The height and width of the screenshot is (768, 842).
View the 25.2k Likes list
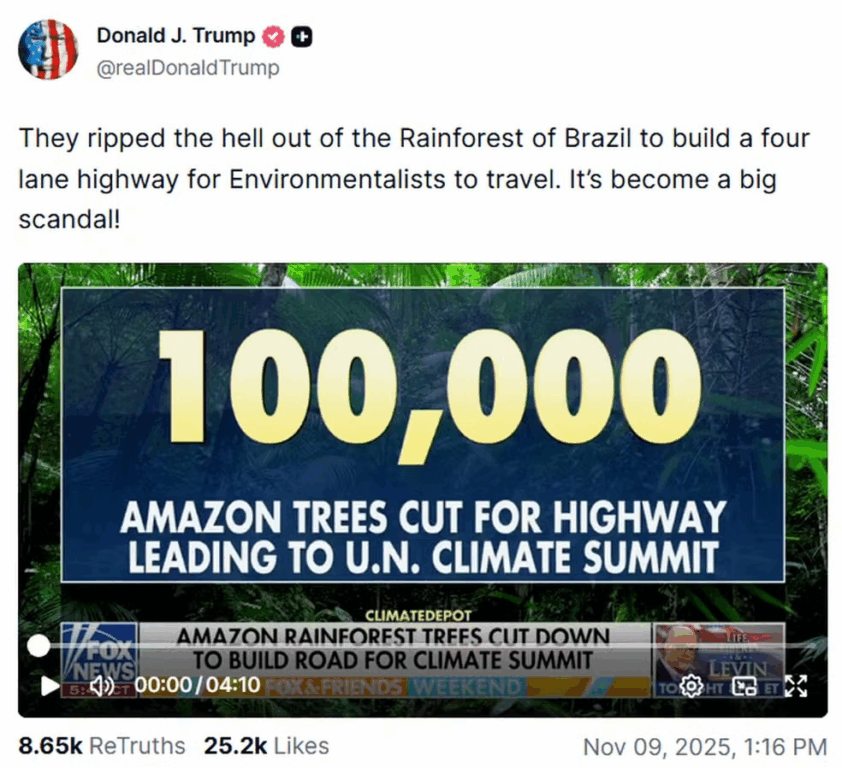[266, 746]
